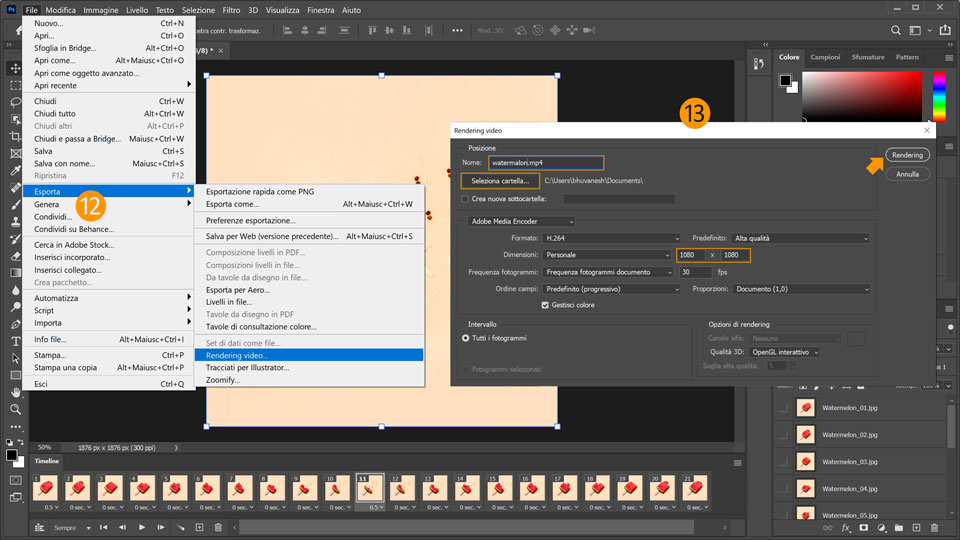Delete the selected timeline frame with trash icon
Viewport: 960px width, 540px height.
point(218,527)
